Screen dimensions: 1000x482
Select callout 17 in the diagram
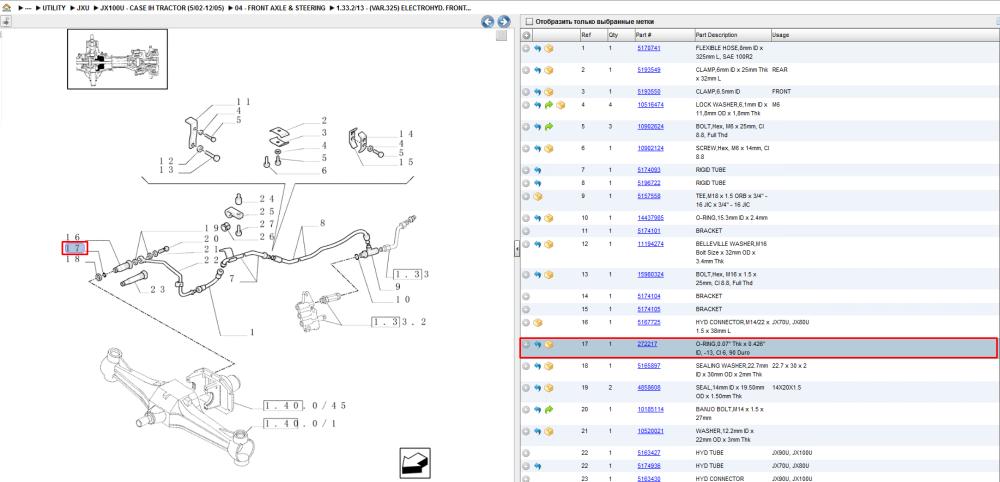pyautogui.click(x=74, y=248)
